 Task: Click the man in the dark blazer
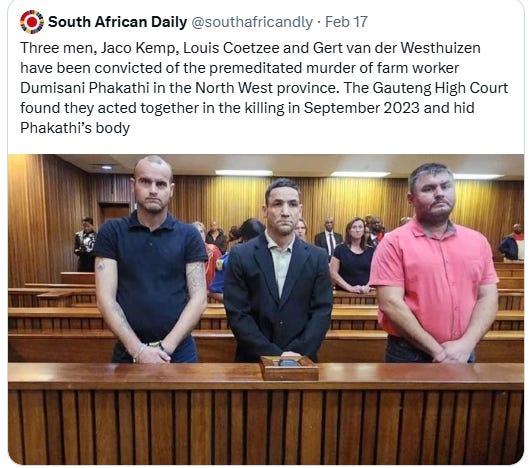[x=278, y=270]
